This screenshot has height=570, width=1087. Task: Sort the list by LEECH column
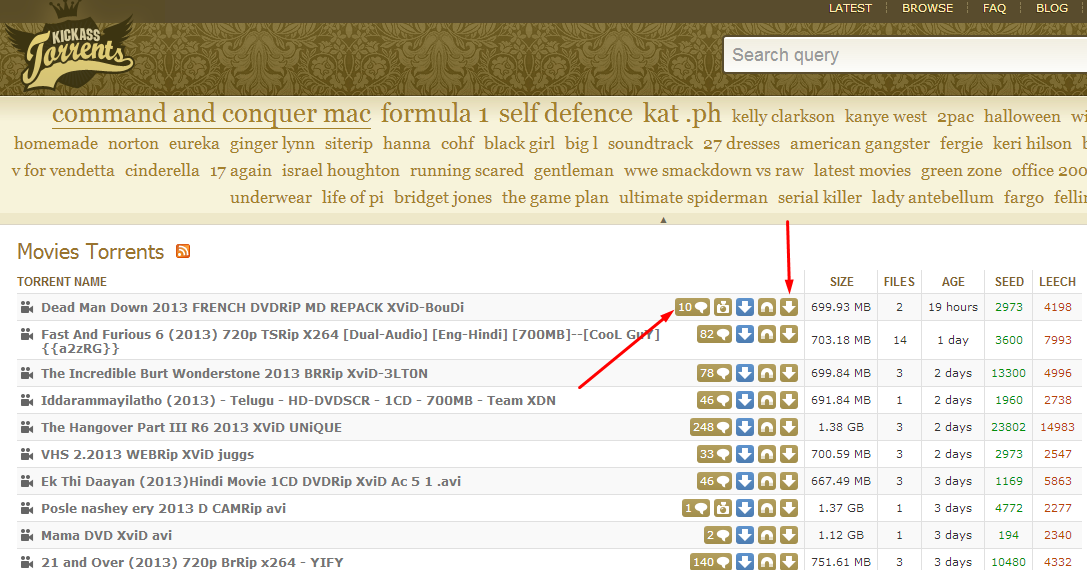[1057, 282]
